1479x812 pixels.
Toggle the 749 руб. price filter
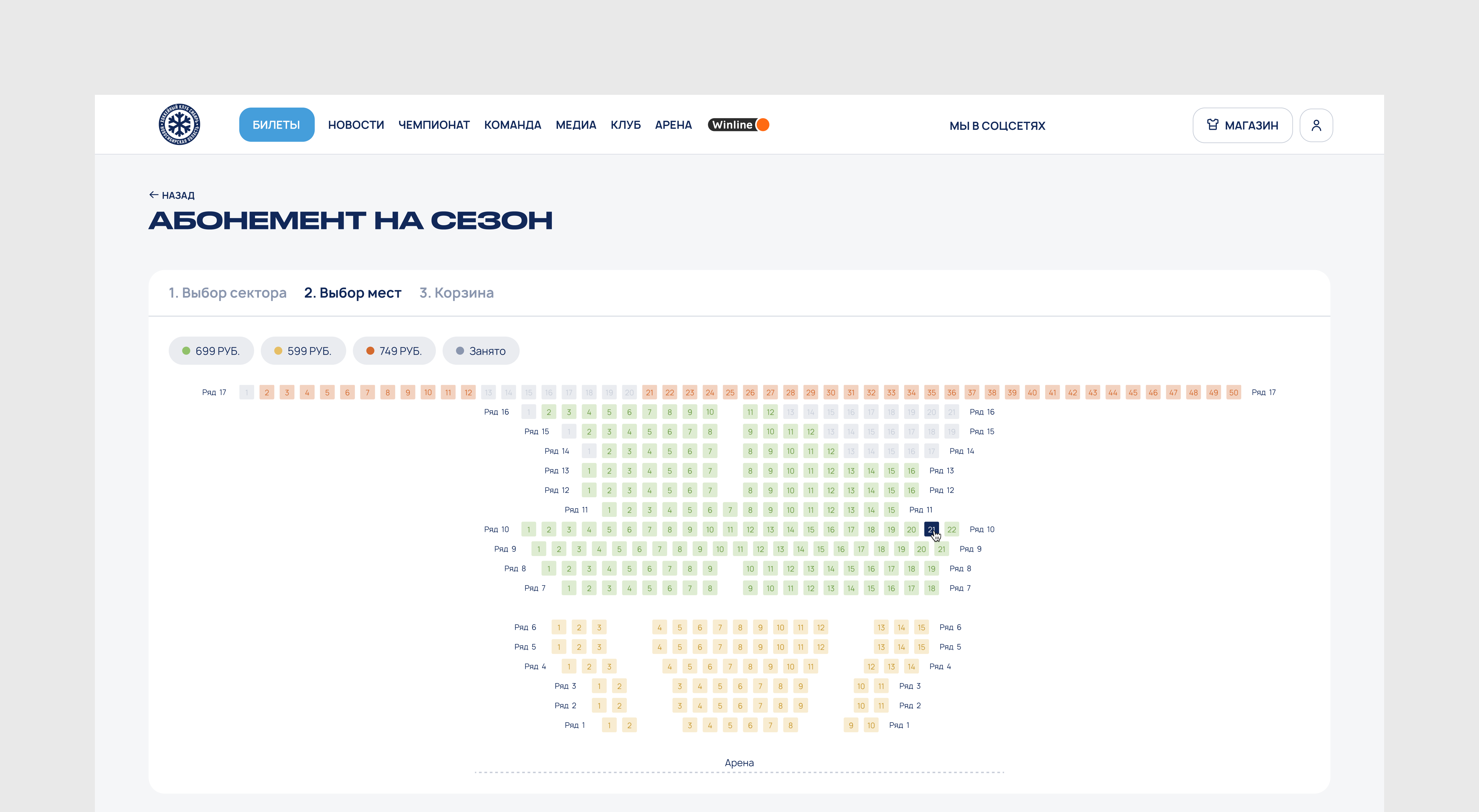click(x=394, y=351)
